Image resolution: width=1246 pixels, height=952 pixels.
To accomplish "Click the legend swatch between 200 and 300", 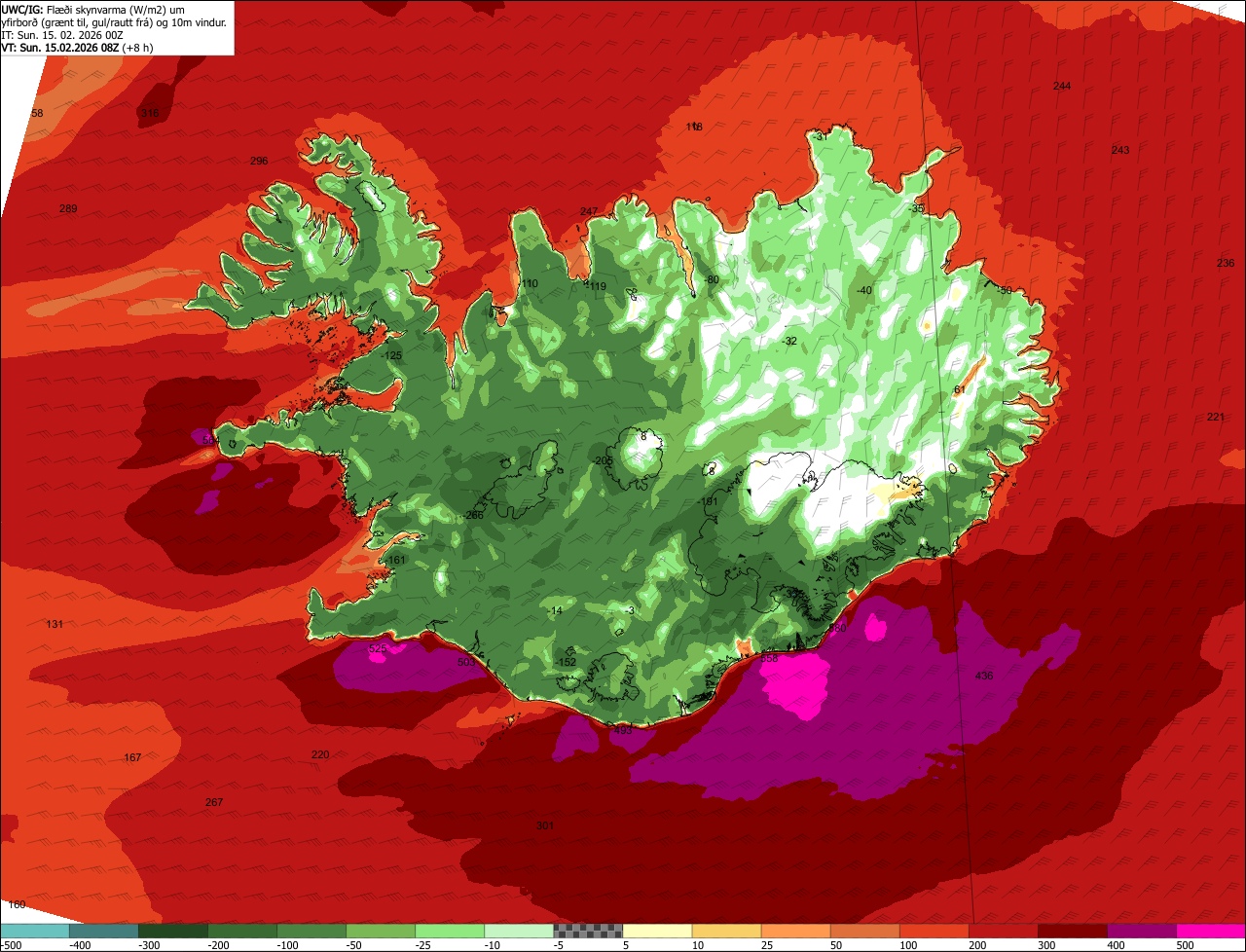I will click(1003, 931).
